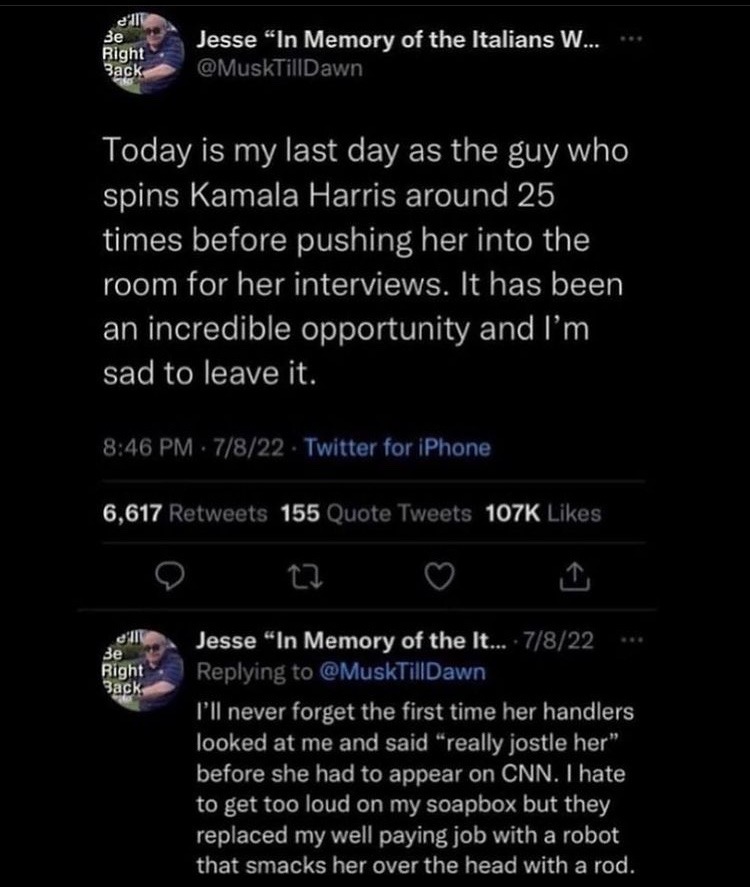Viewport: 750px width, 887px height.
Task: Show the 107K Likes list
Action: coord(543,513)
